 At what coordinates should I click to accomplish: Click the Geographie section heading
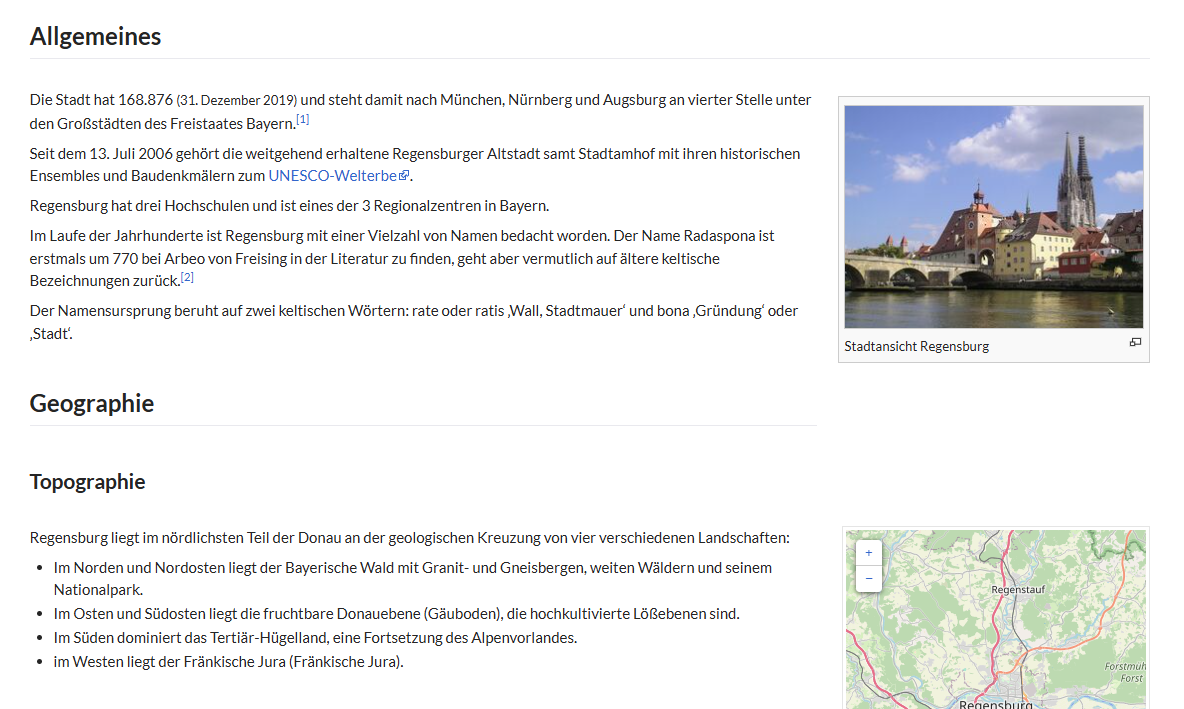coord(92,404)
